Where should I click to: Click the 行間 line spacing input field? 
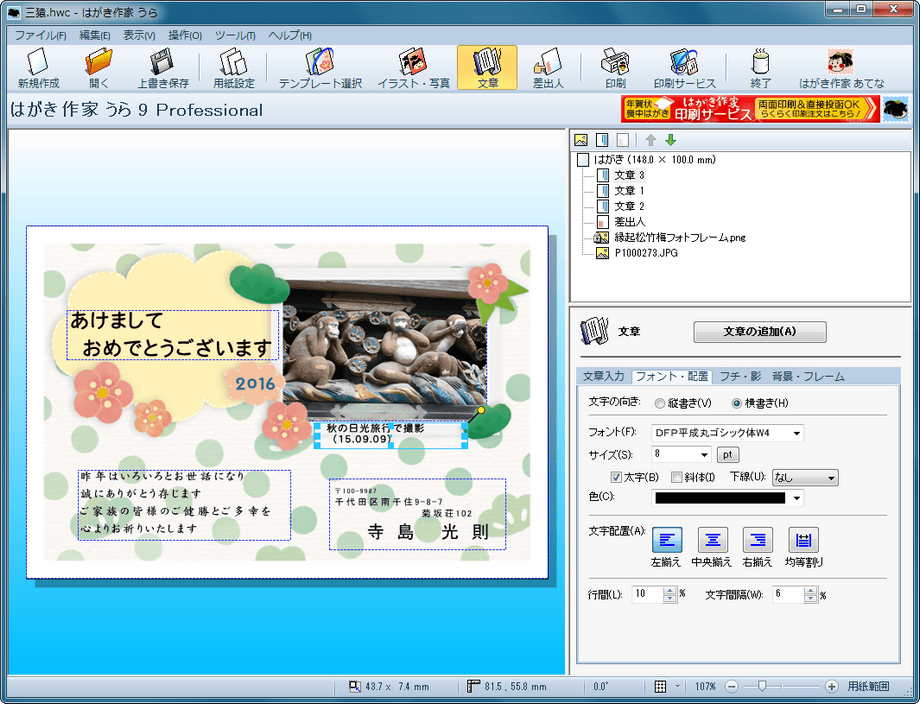[647, 594]
